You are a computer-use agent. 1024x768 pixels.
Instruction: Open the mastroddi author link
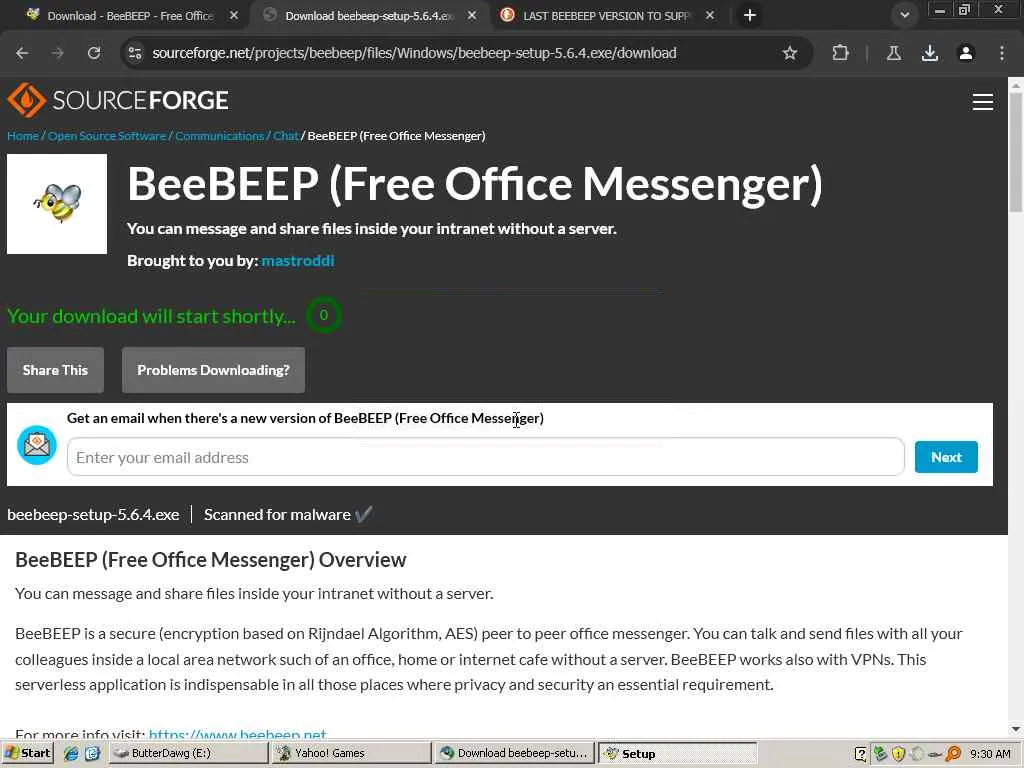[298, 261]
